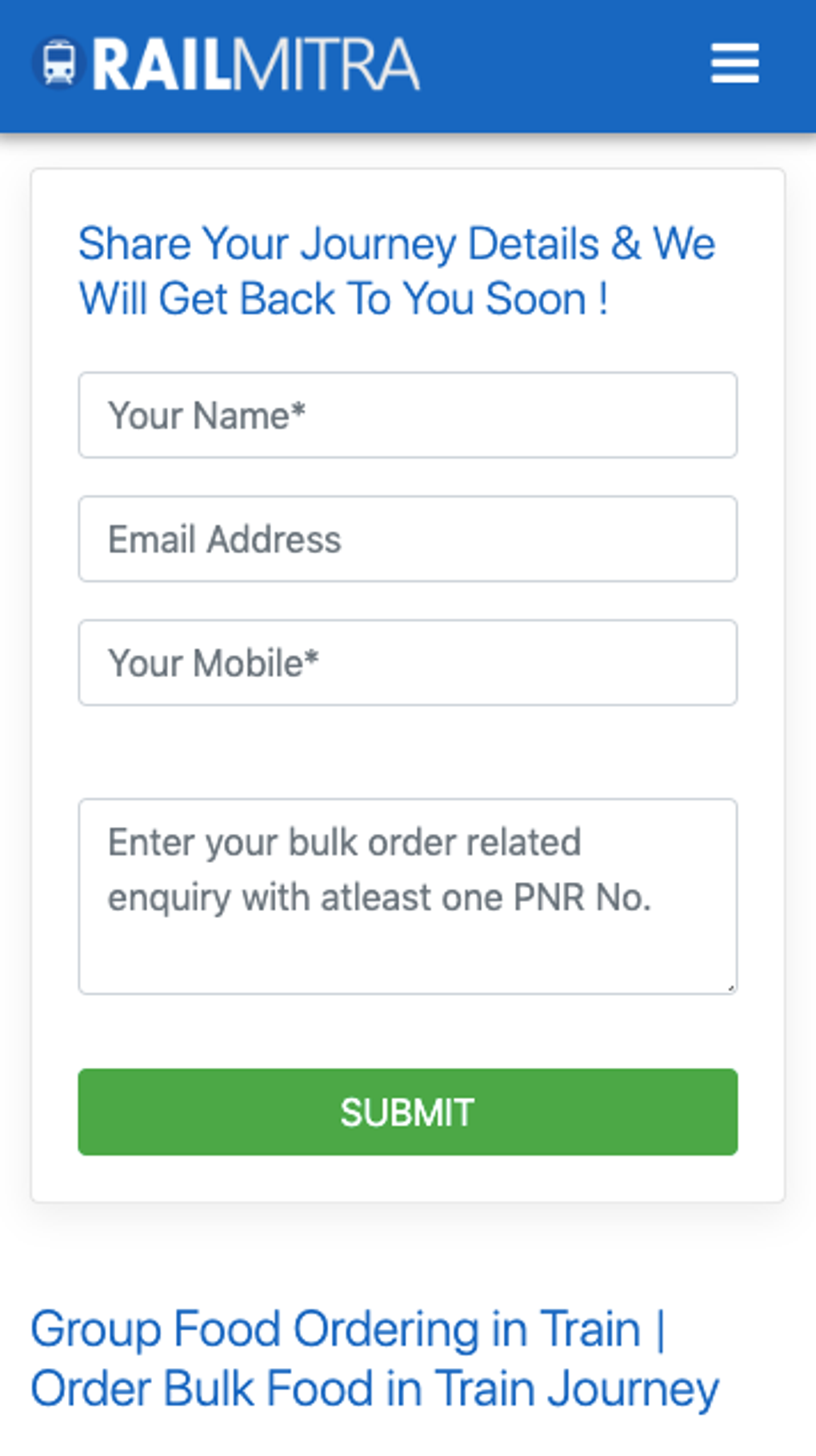The image size is (816, 1456).
Task: Click white card area below SUBMIT button
Action: [x=407, y=1178]
